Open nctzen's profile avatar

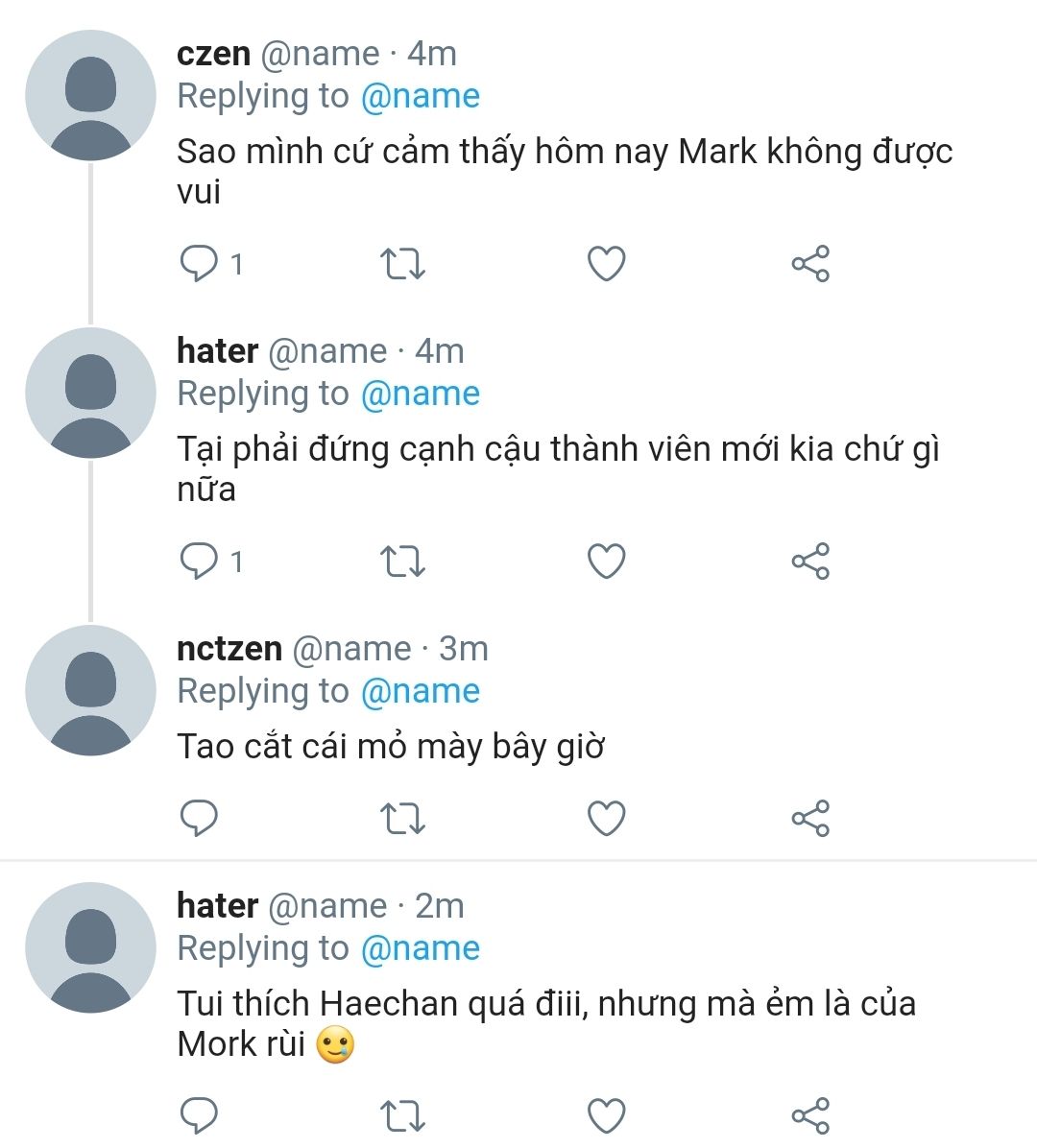(90, 691)
